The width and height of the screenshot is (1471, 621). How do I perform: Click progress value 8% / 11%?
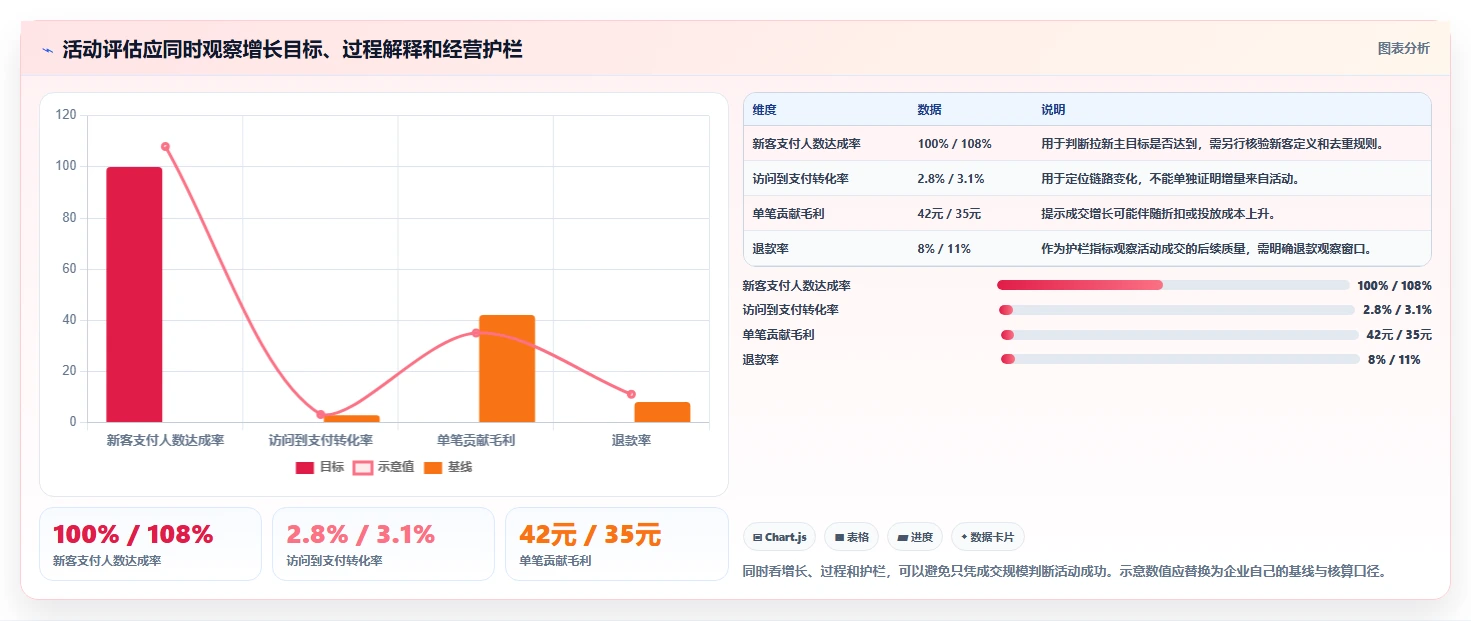click(1394, 360)
